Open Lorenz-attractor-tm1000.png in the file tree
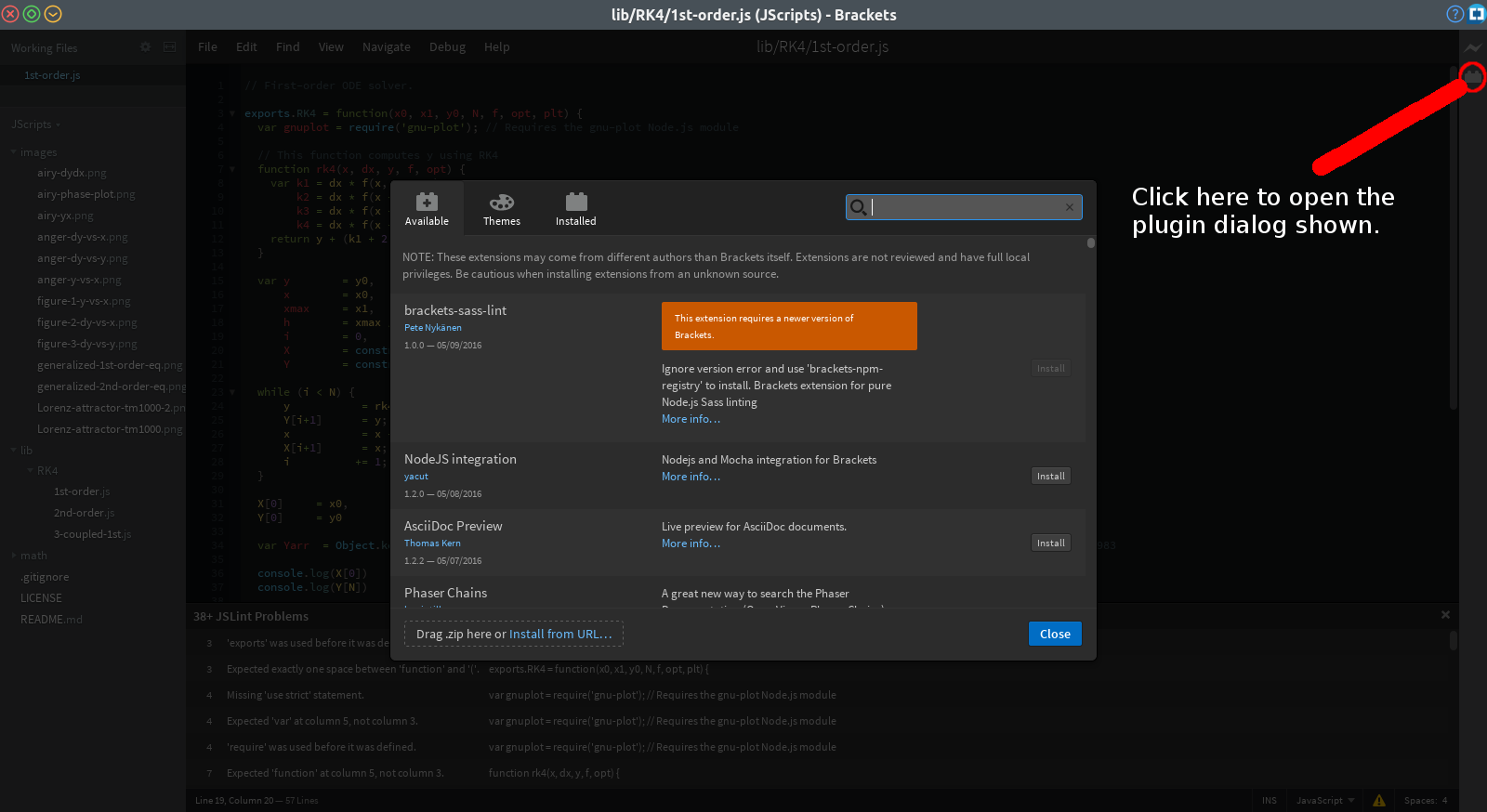1487x812 pixels. (x=110, y=429)
